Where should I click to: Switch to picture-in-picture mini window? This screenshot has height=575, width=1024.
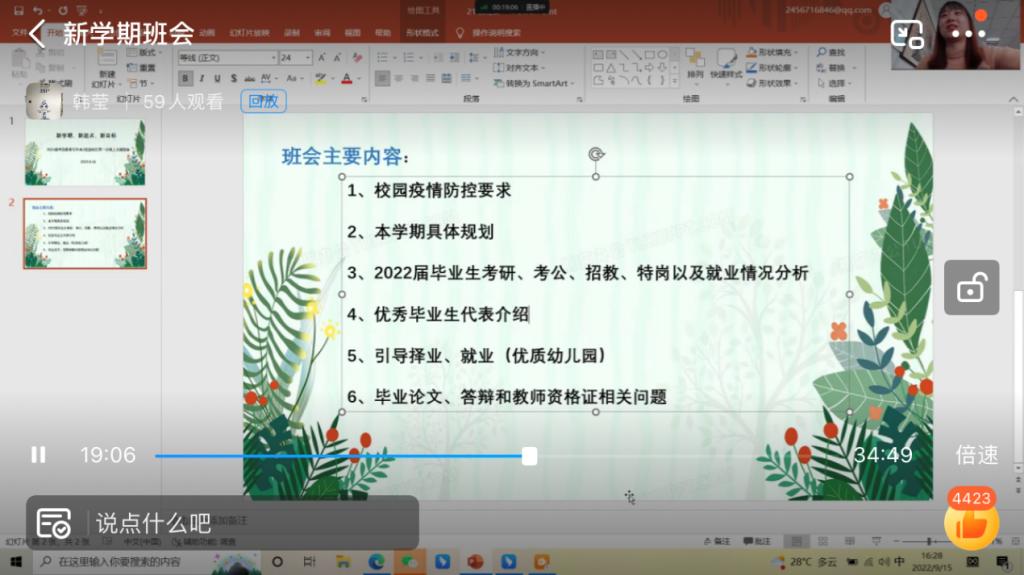[x=907, y=34]
